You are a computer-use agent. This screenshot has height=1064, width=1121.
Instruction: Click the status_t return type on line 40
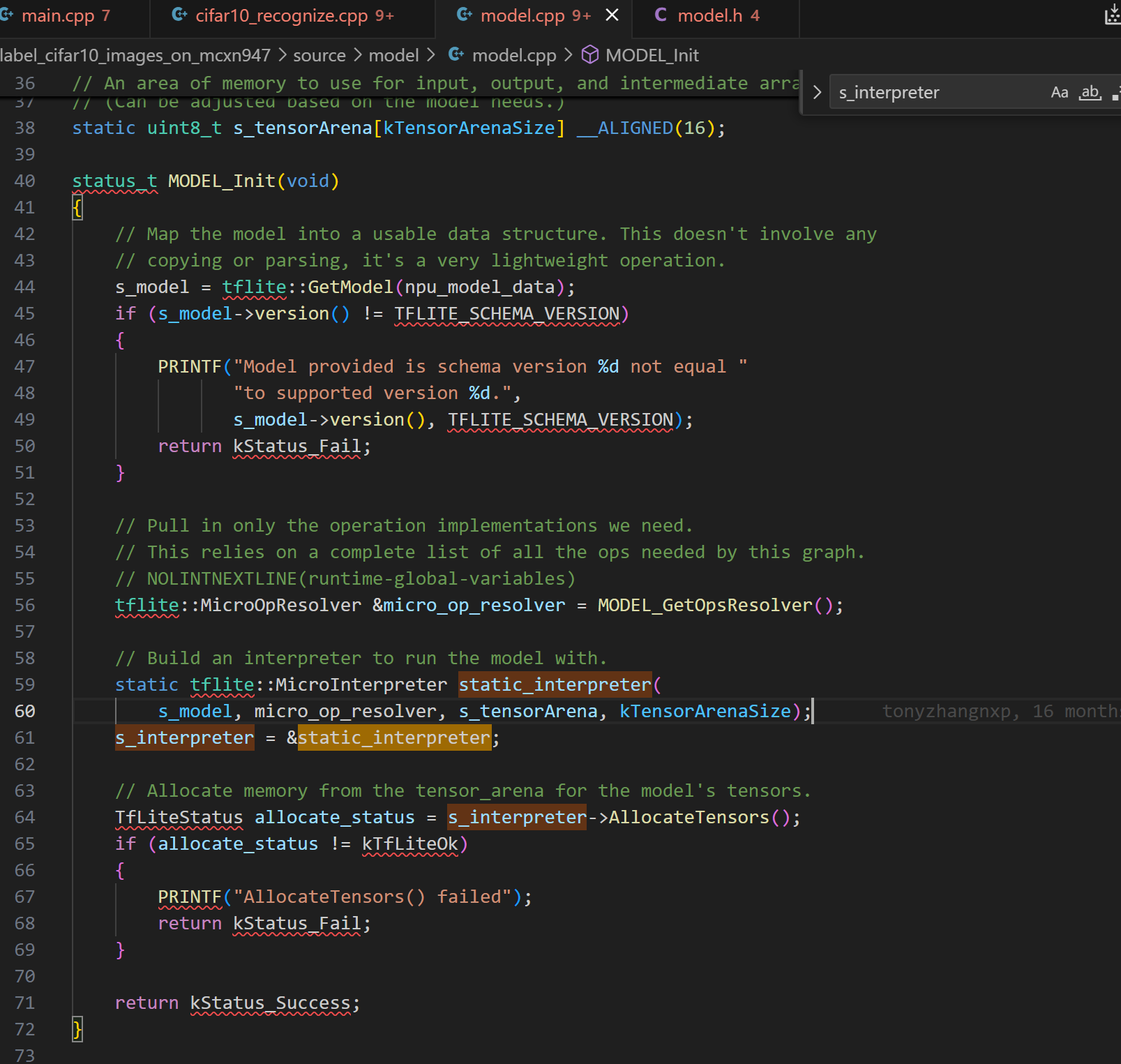point(115,181)
